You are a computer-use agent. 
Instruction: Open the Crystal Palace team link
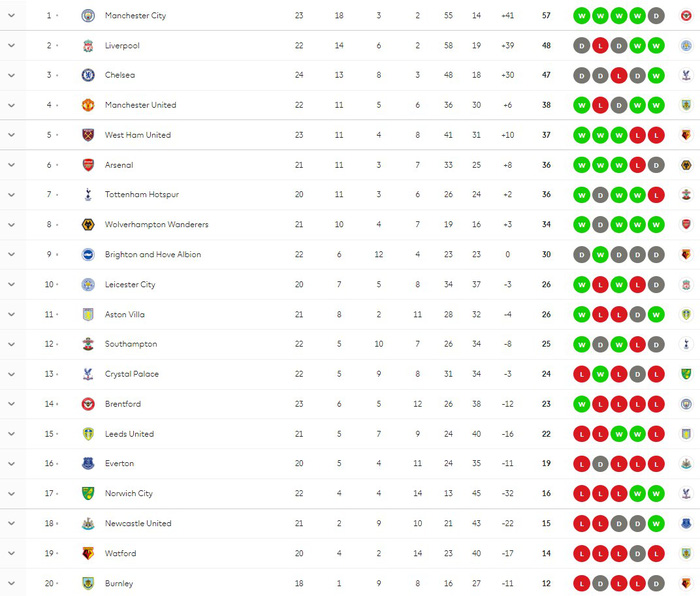(132, 374)
